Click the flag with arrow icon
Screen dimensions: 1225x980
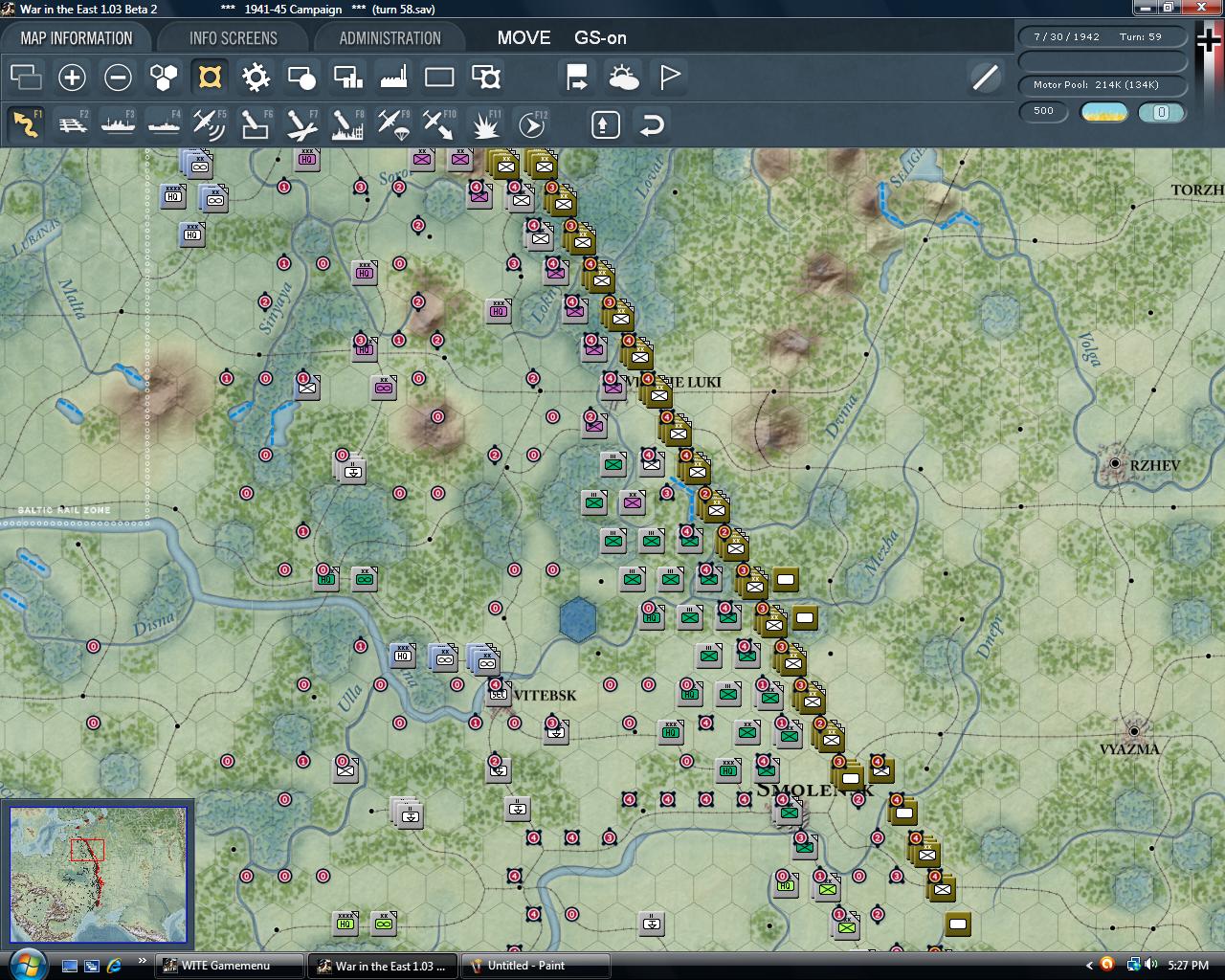point(577,77)
